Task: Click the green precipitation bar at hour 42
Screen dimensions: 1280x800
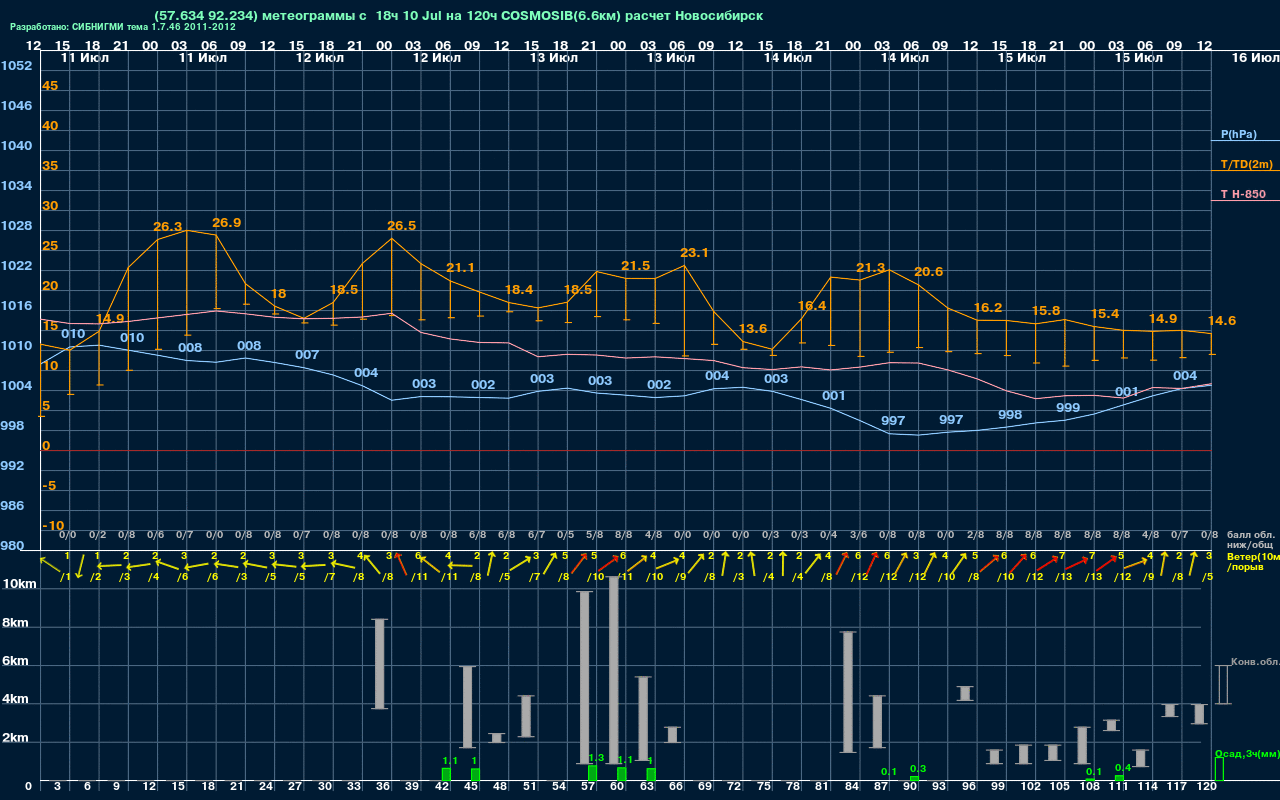Action: point(446,775)
